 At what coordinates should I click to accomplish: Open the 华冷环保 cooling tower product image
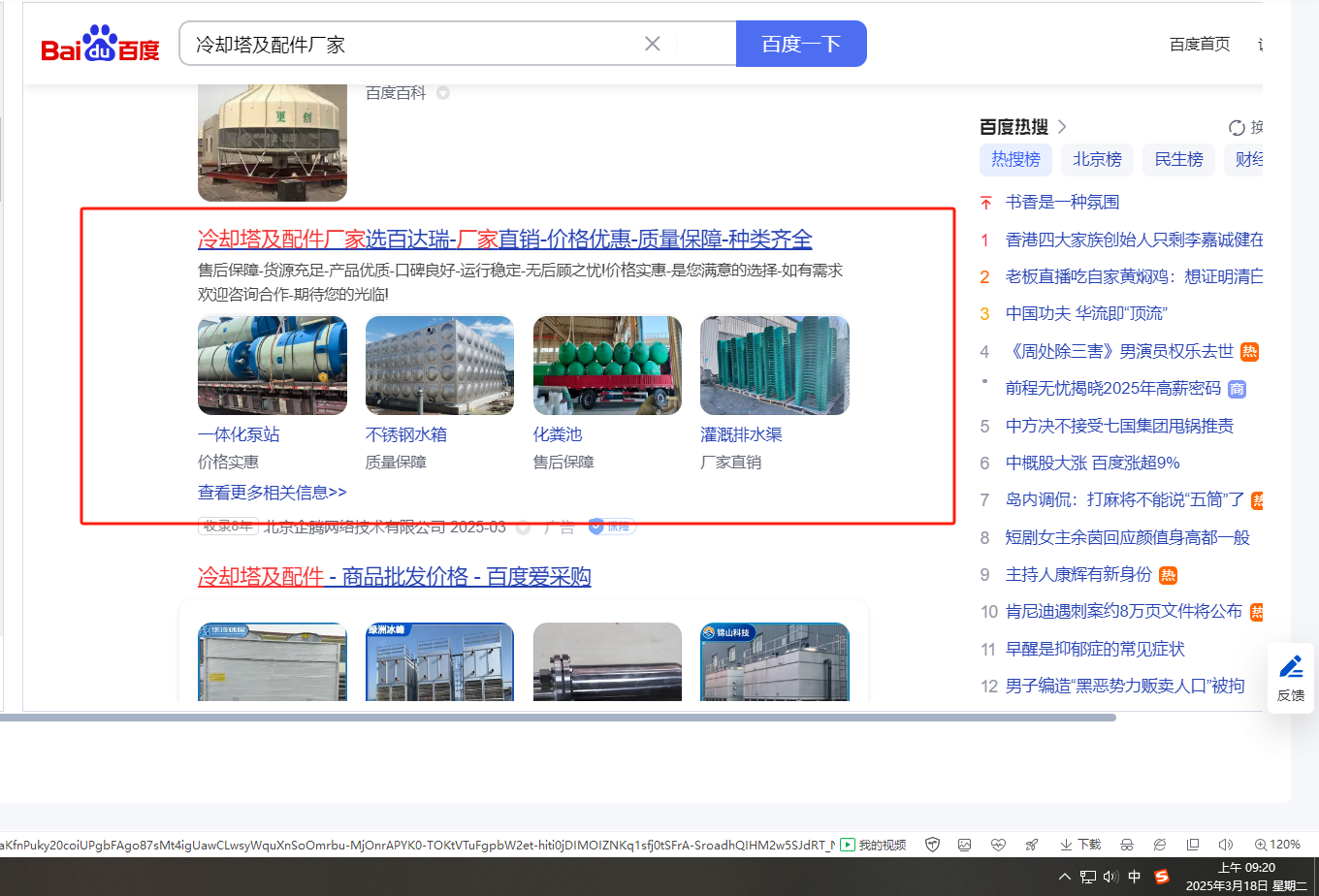(273, 661)
